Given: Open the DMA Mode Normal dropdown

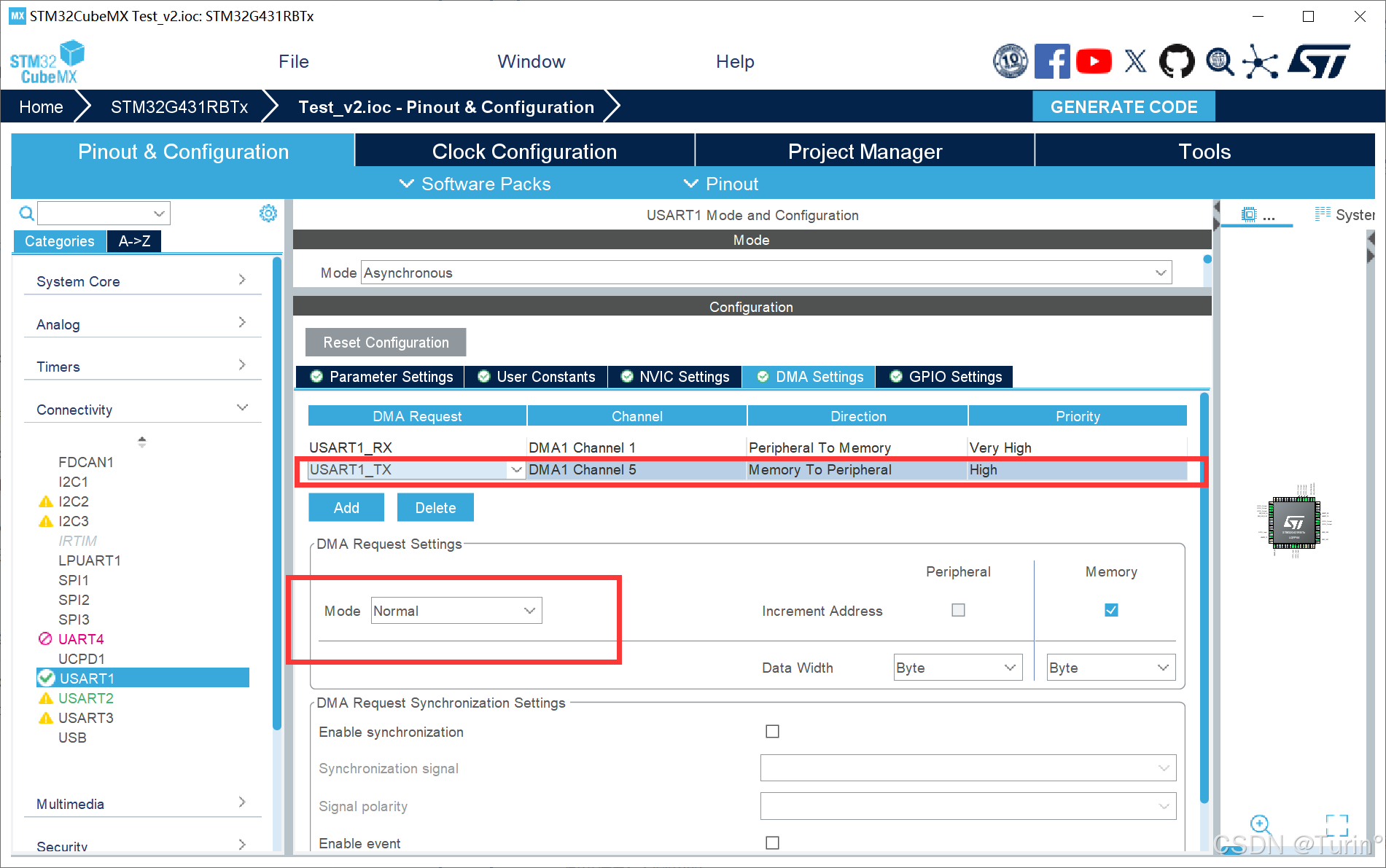Looking at the screenshot, I should click(x=456, y=611).
